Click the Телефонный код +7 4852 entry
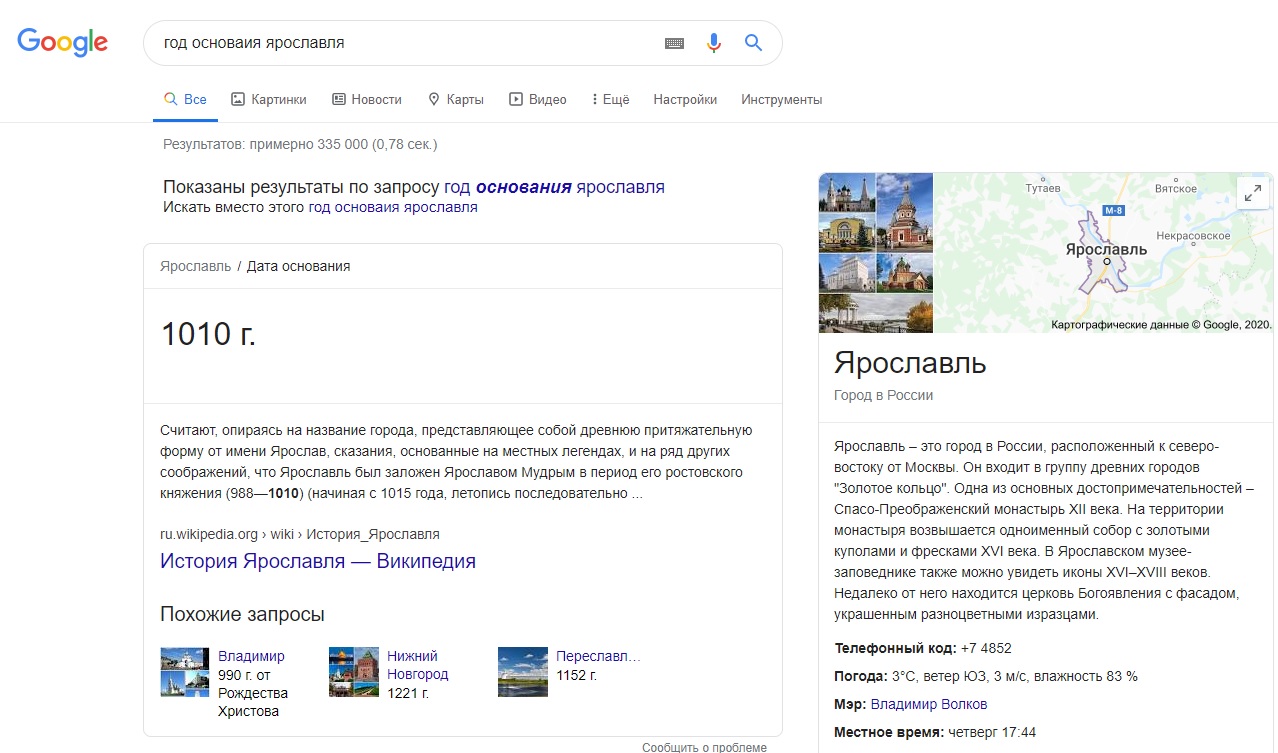Image resolution: width=1278 pixels, height=753 pixels. click(x=923, y=648)
